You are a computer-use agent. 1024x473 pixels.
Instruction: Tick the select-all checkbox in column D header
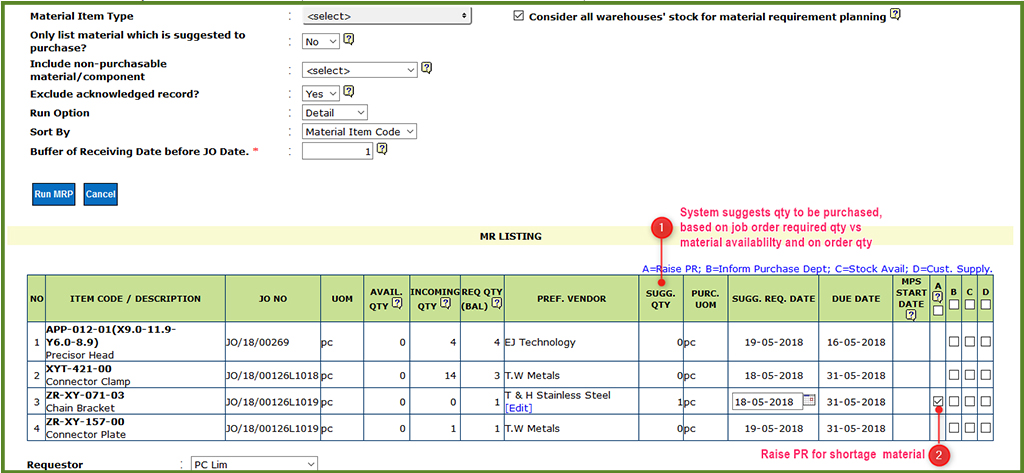pyautogui.click(x=985, y=304)
